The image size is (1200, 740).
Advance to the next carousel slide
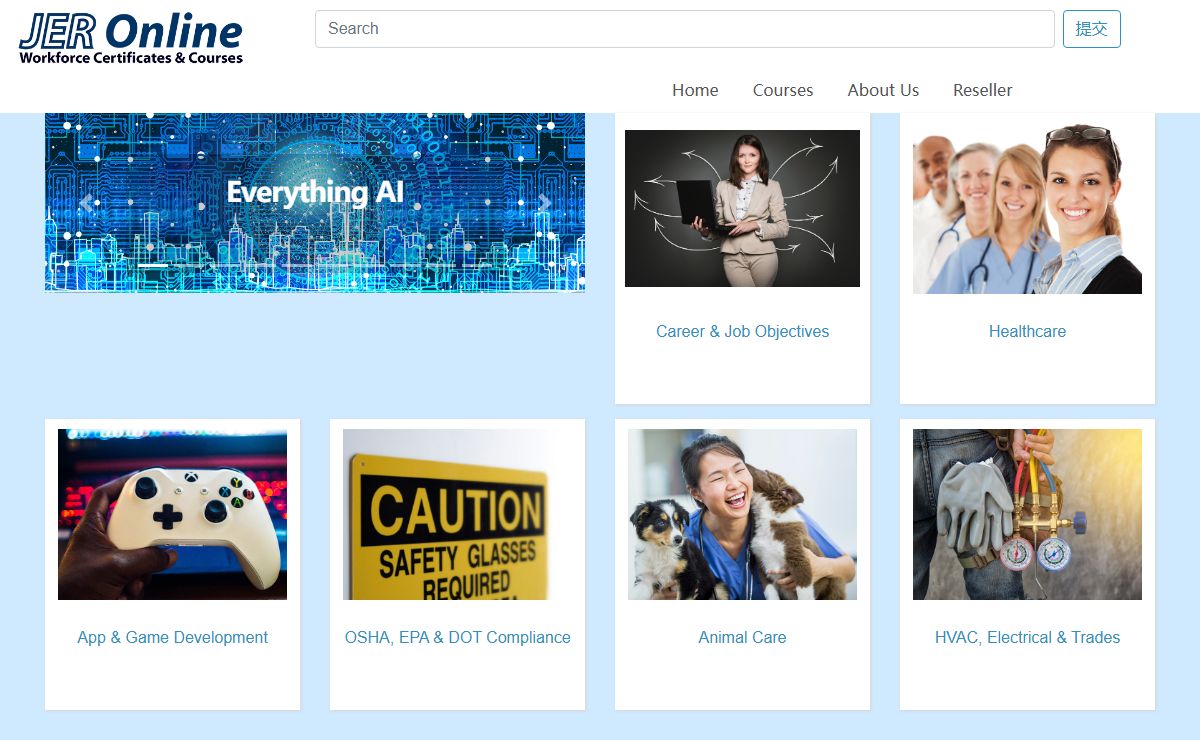[544, 203]
